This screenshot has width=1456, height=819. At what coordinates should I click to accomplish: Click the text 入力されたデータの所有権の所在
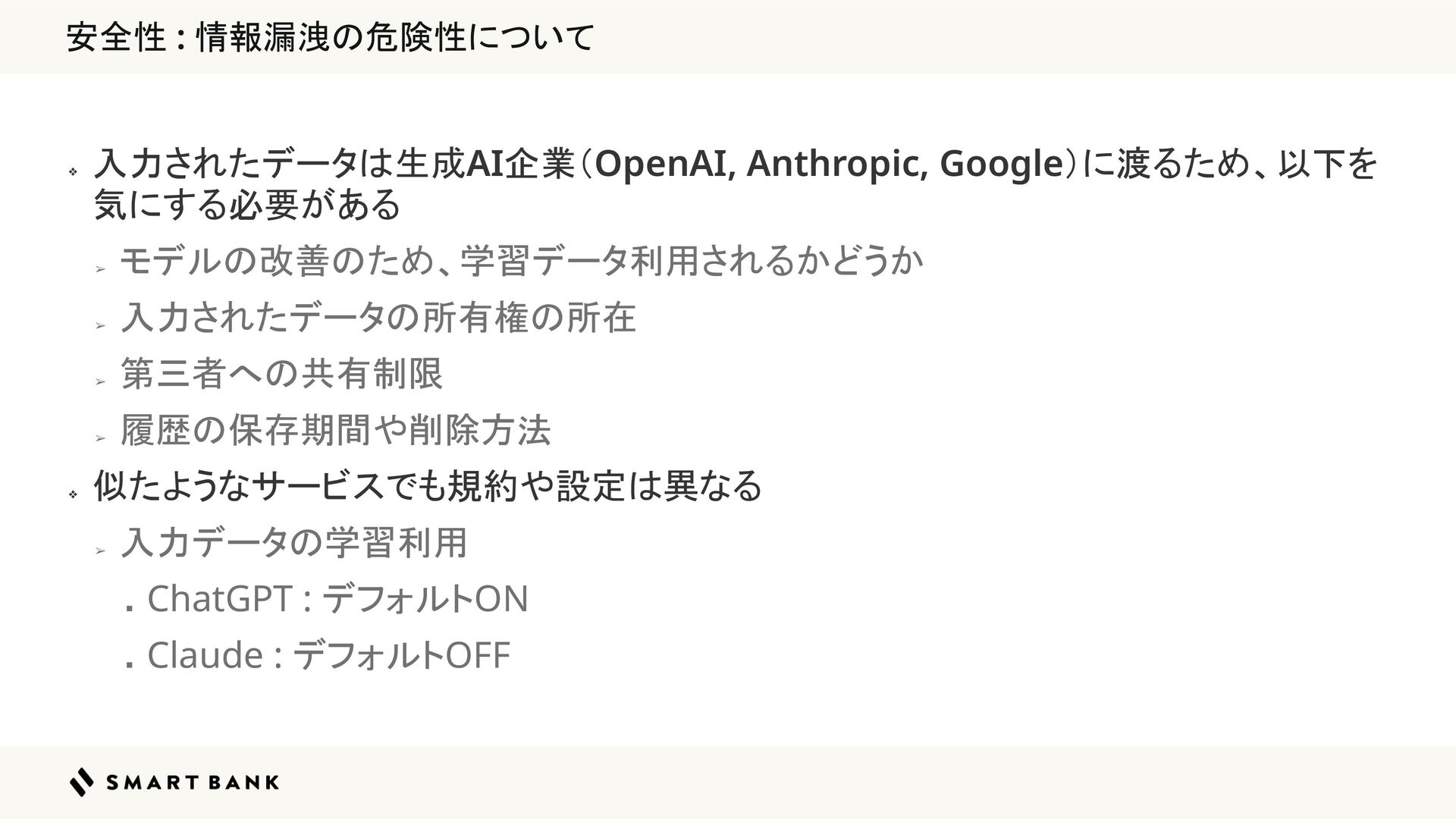pyautogui.click(x=378, y=317)
